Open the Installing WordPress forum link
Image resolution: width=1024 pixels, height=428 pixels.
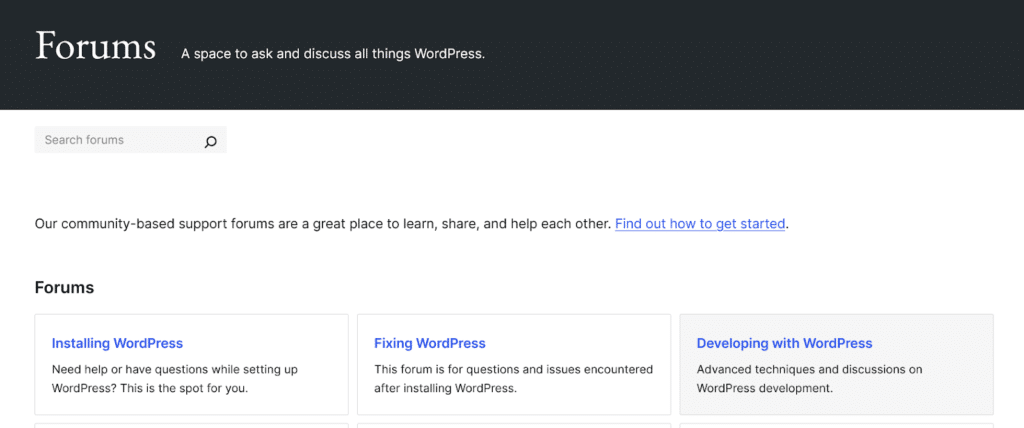(117, 343)
